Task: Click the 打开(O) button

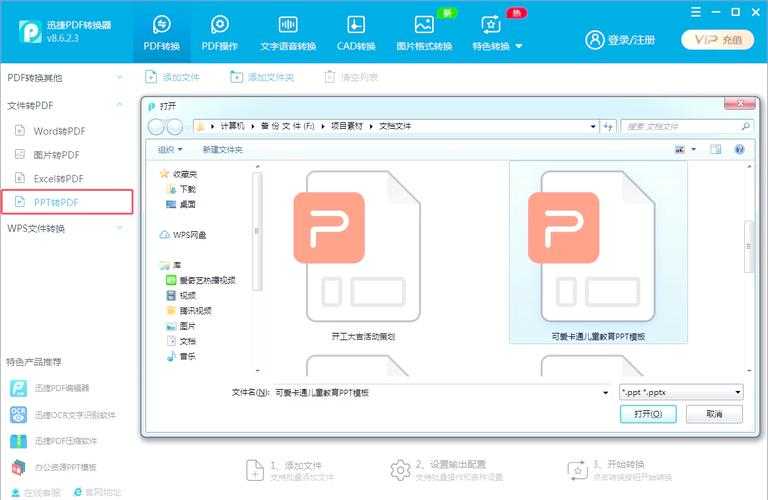Action: (647, 414)
